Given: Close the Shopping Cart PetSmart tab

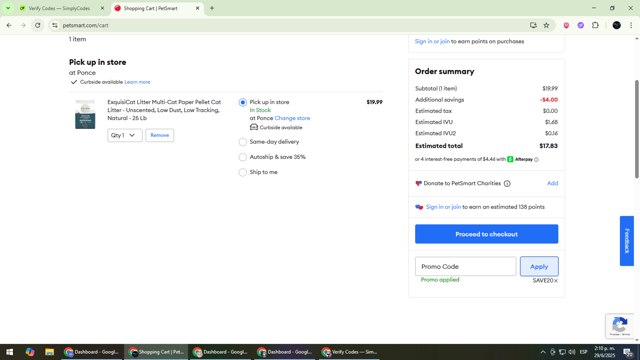Looking at the screenshot, I should point(198,8).
